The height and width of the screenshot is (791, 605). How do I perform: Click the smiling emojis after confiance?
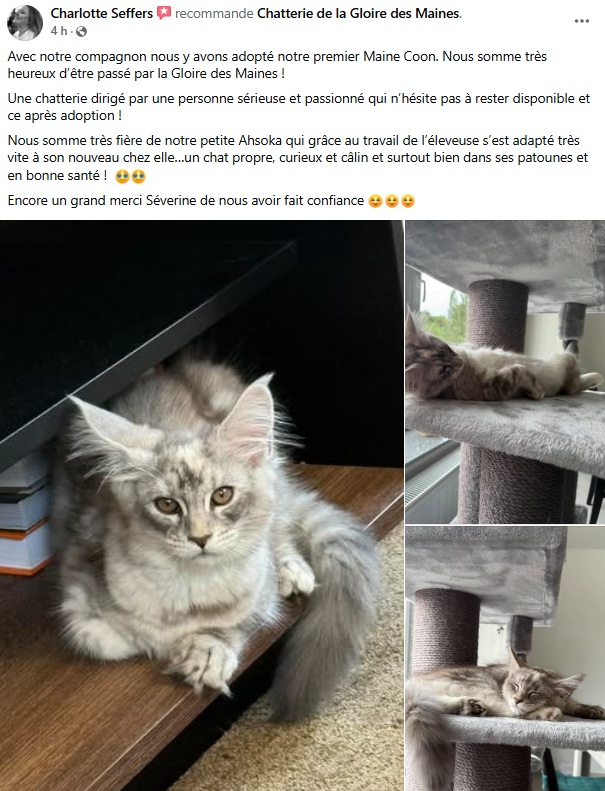coord(392,201)
